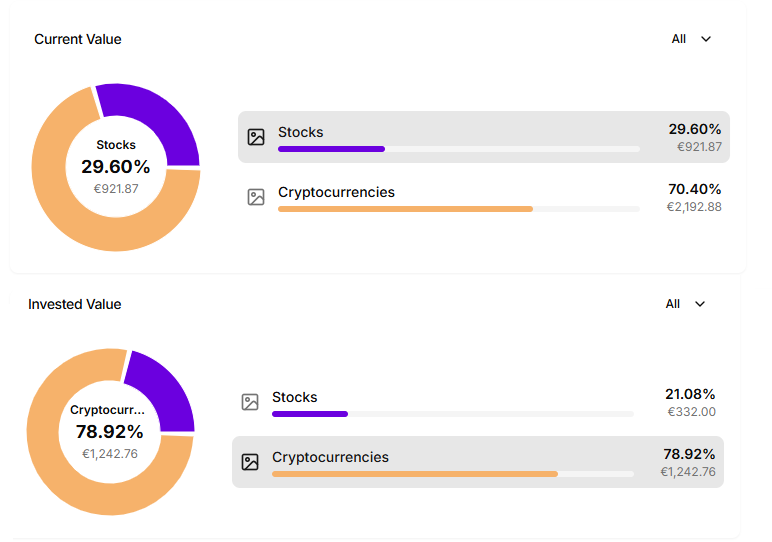Click the orange Cryptocurrencies progress bar in Invested Value
This screenshot has width=772, height=542.
coord(414,474)
